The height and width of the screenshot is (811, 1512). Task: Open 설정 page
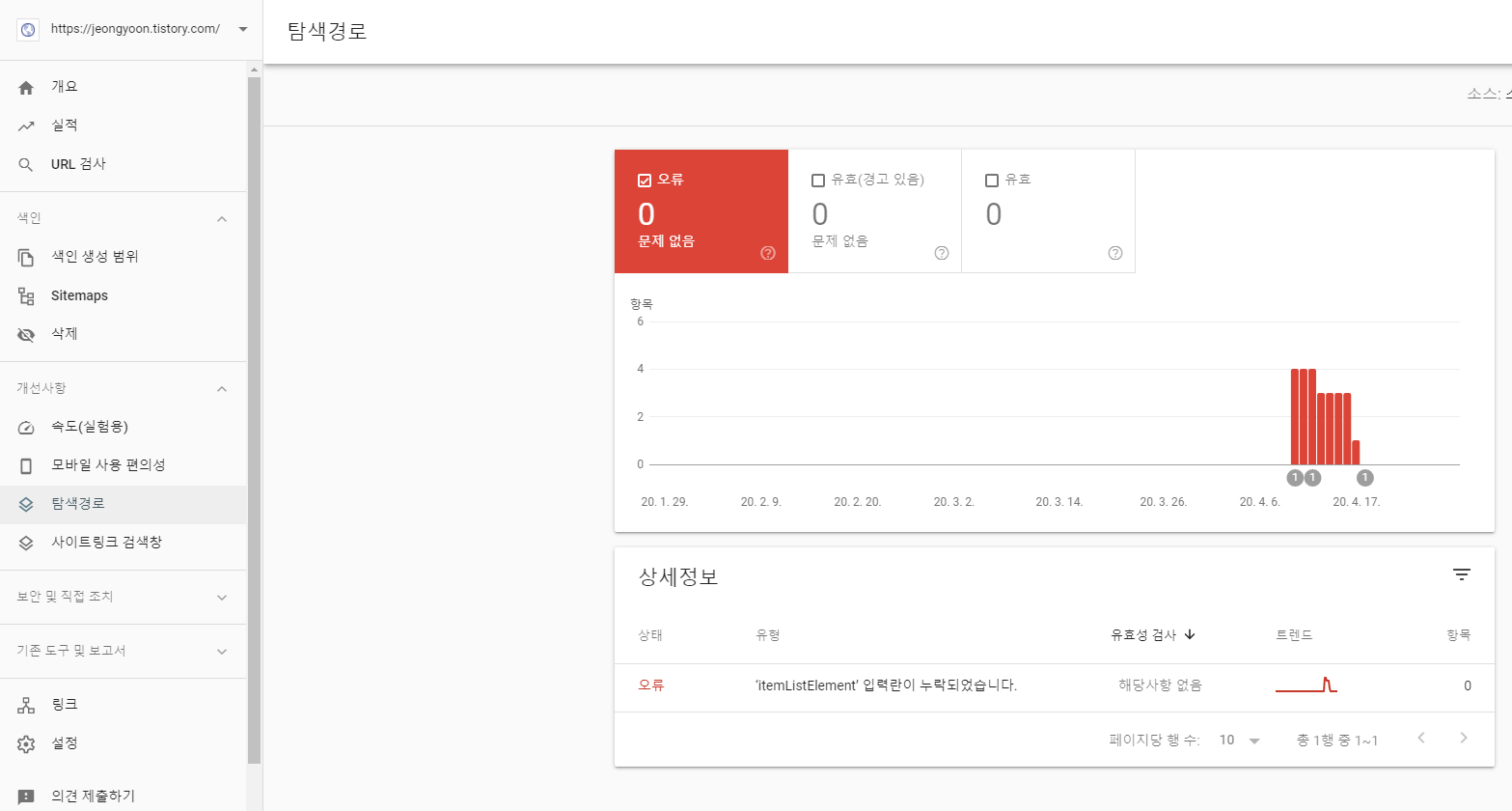click(124, 743)
